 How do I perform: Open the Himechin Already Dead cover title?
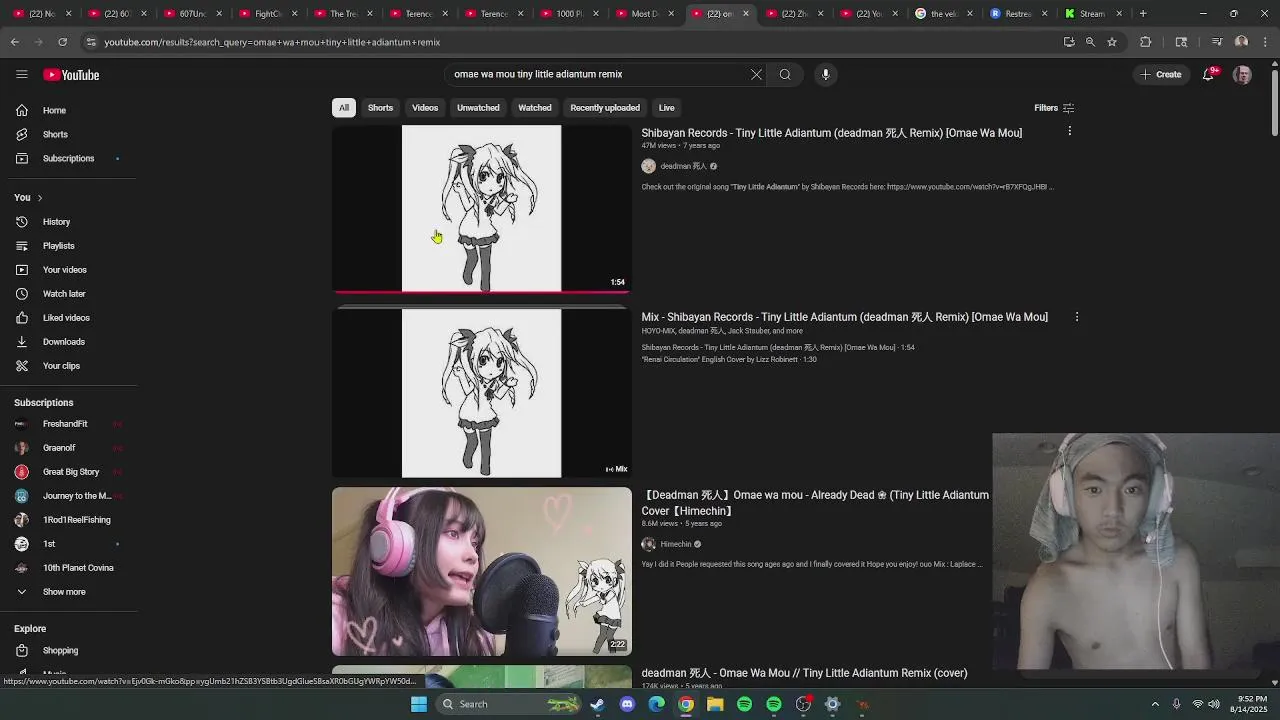pos(815,503)
